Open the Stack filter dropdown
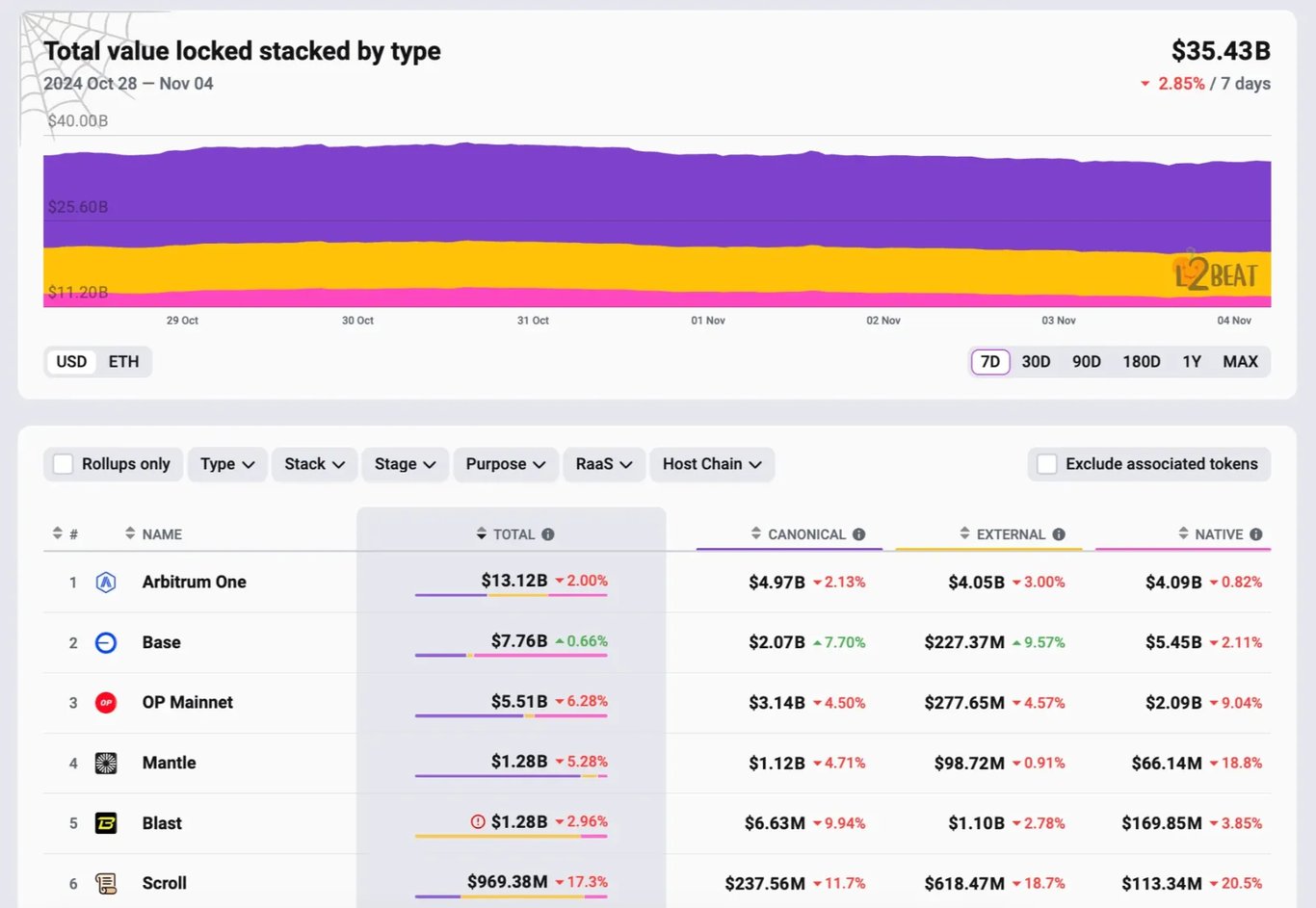This screenshot has width=1316, height=908. 314,464
